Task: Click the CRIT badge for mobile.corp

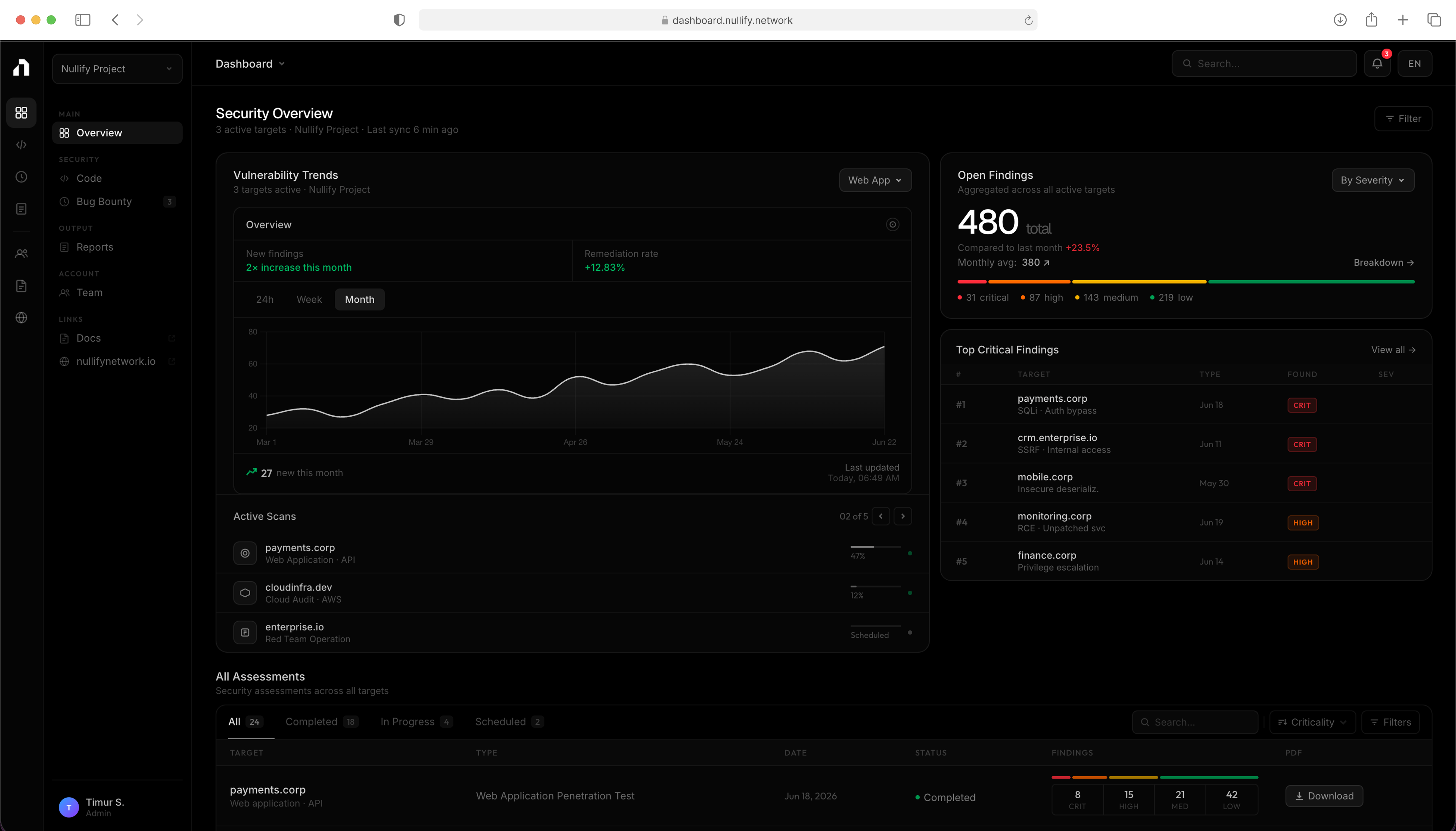Action: 1301,483
